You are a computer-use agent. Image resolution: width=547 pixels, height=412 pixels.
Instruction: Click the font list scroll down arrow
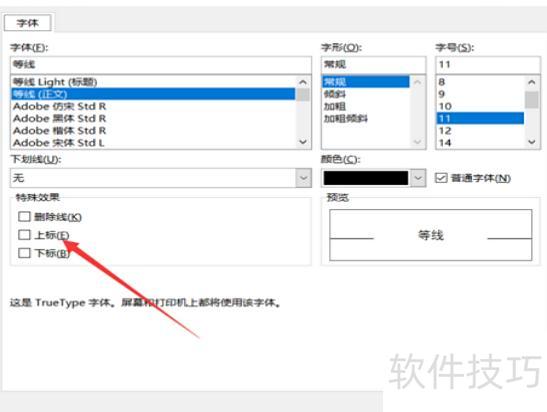coord(303,142)
